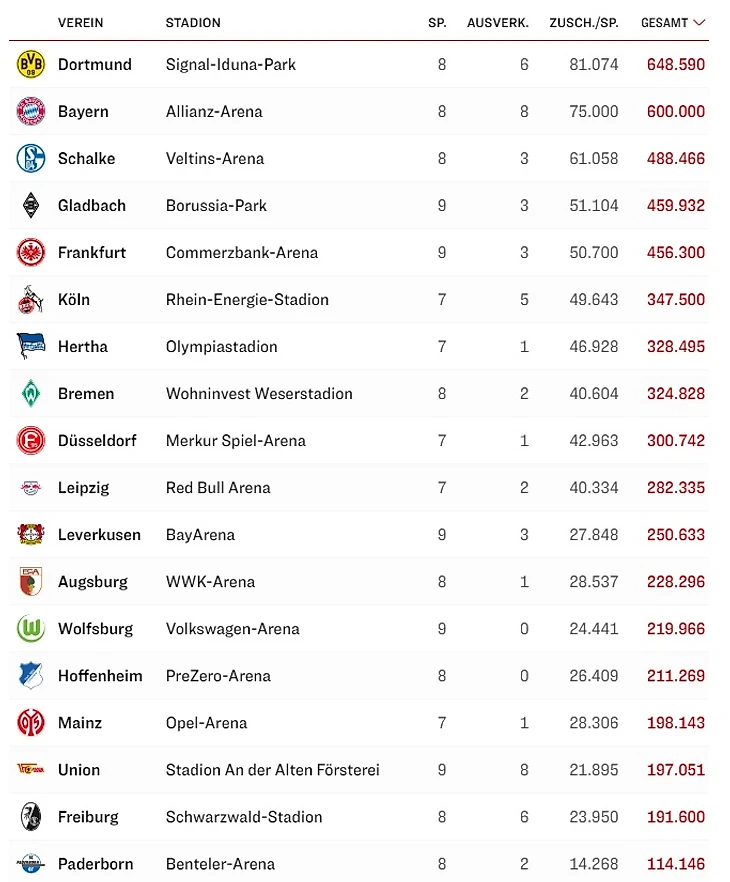Click the SC Freiburg club logo
This screenshot has width=730, height=882.
tap(31, 817)
